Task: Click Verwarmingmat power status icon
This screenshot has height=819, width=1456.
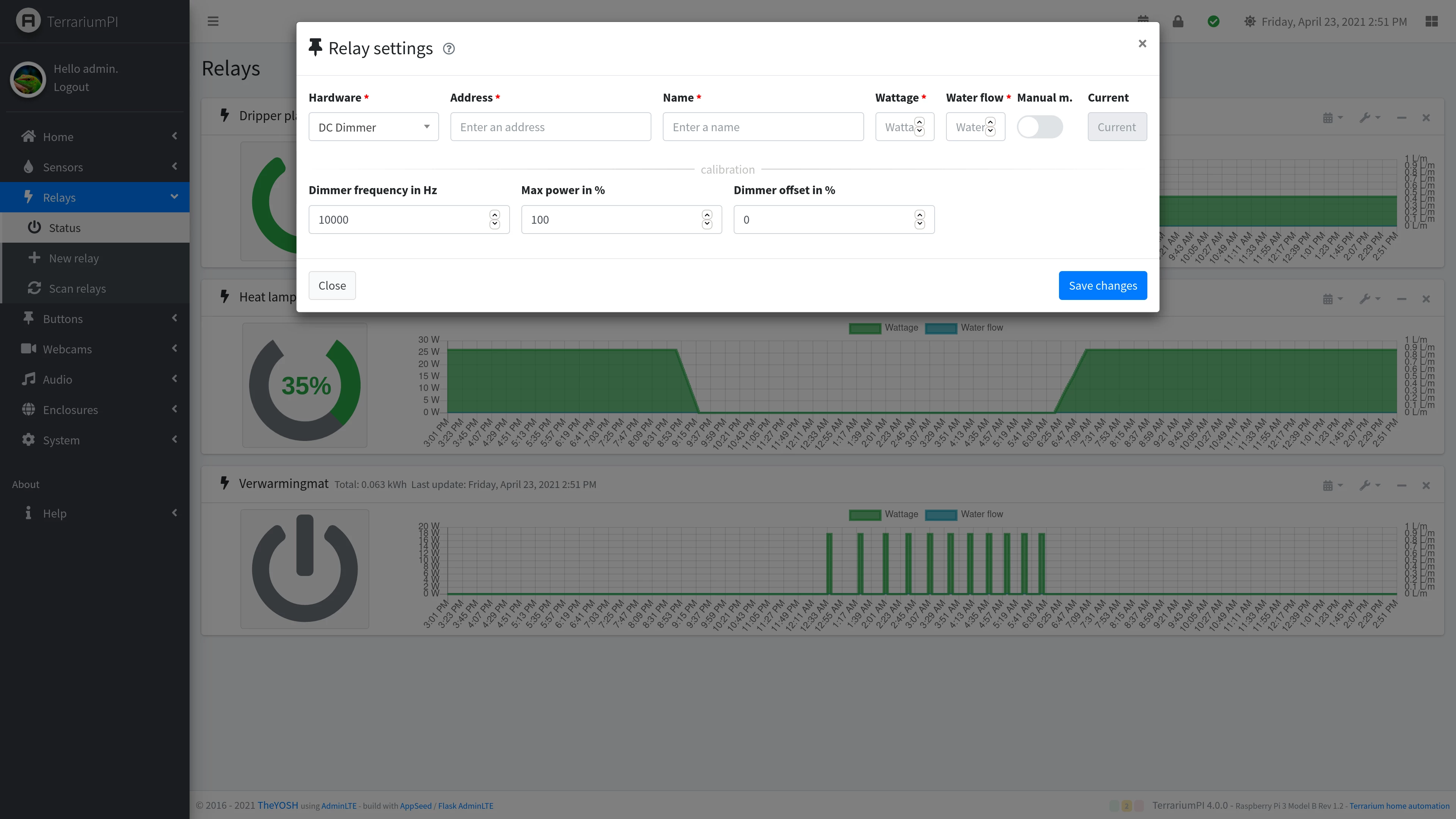Action: point(304,568)
